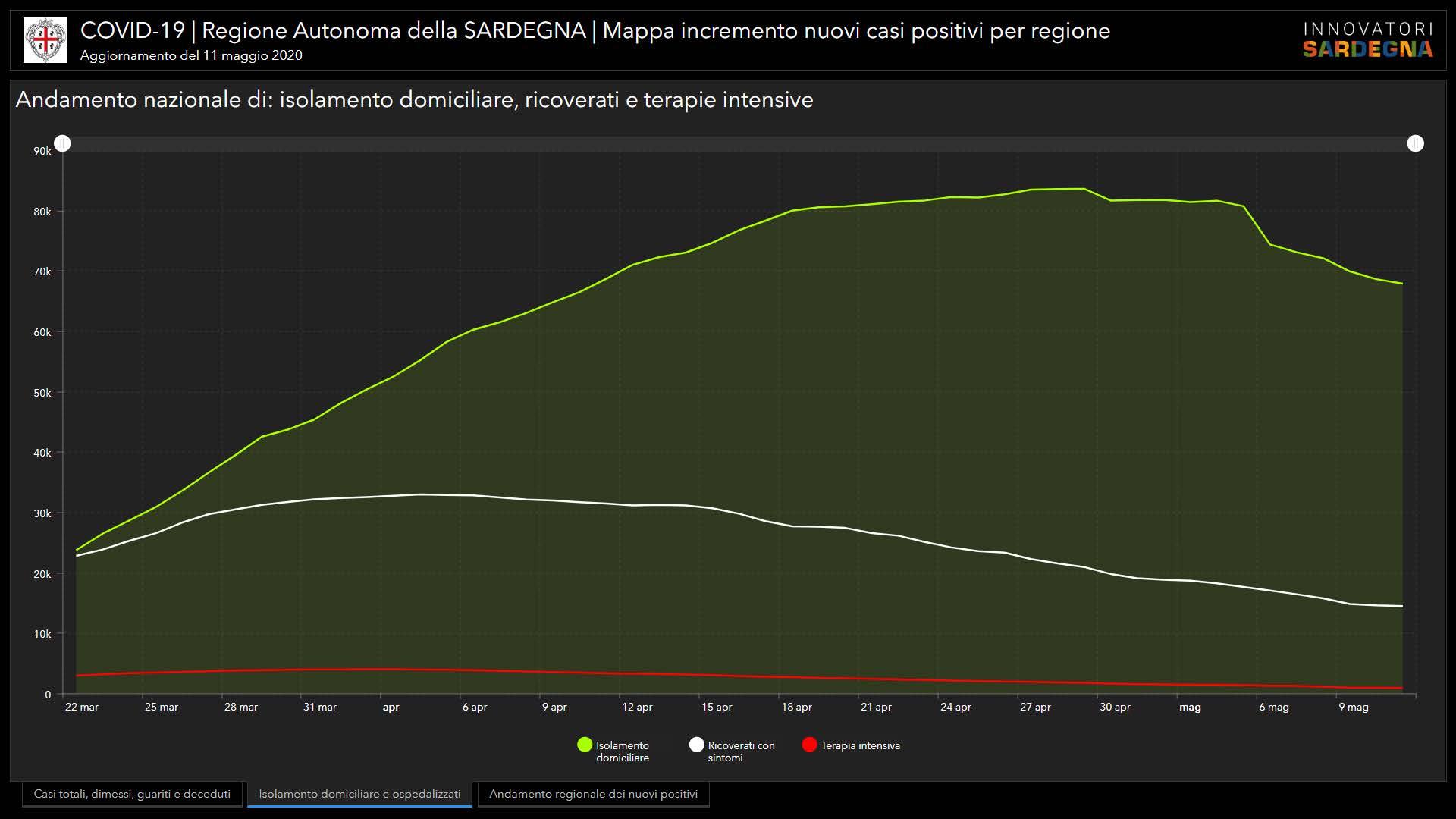Click the Terapia intensiva legend label
Image resolution: width=1456 pixels, height=819 pixels.
860,745
